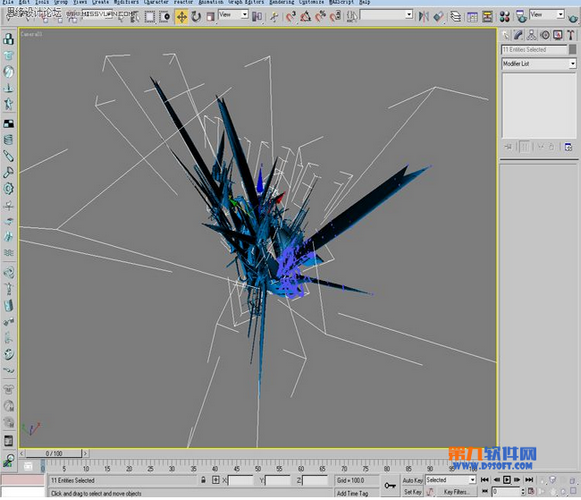The height and width of the screenshot is (500, 581).
Task: Enable Set Key mode
Action: pos(413,492)
